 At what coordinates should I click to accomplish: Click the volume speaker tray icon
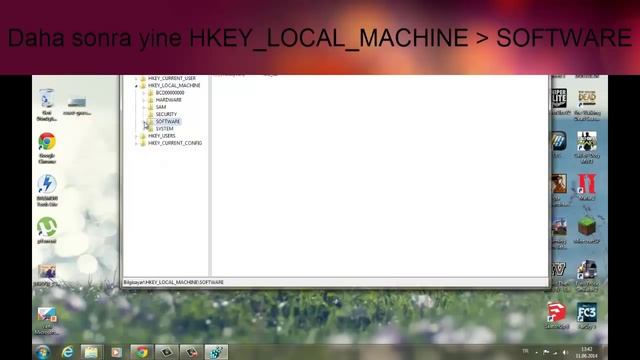[x=565, y=352]
